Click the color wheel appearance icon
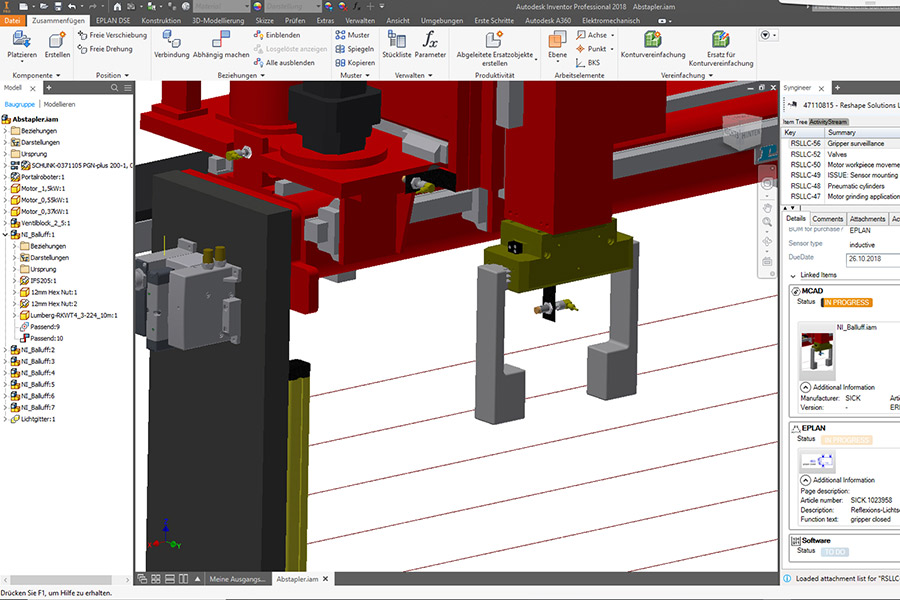Image resolution: width=900 pixels, height=600 pixels. click(257, 7)
